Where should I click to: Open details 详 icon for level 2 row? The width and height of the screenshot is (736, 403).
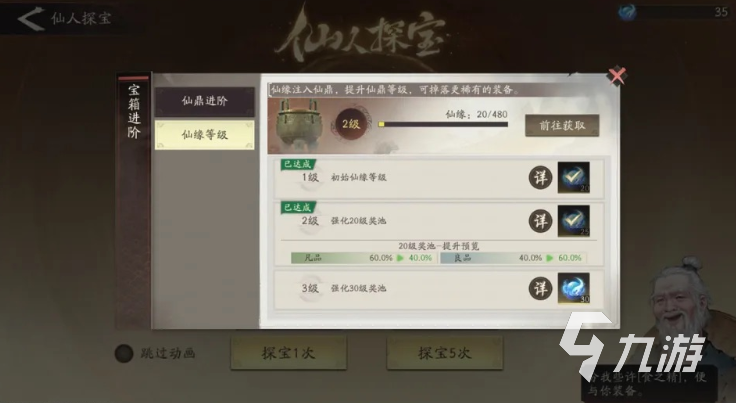click(x=540, y=221)
